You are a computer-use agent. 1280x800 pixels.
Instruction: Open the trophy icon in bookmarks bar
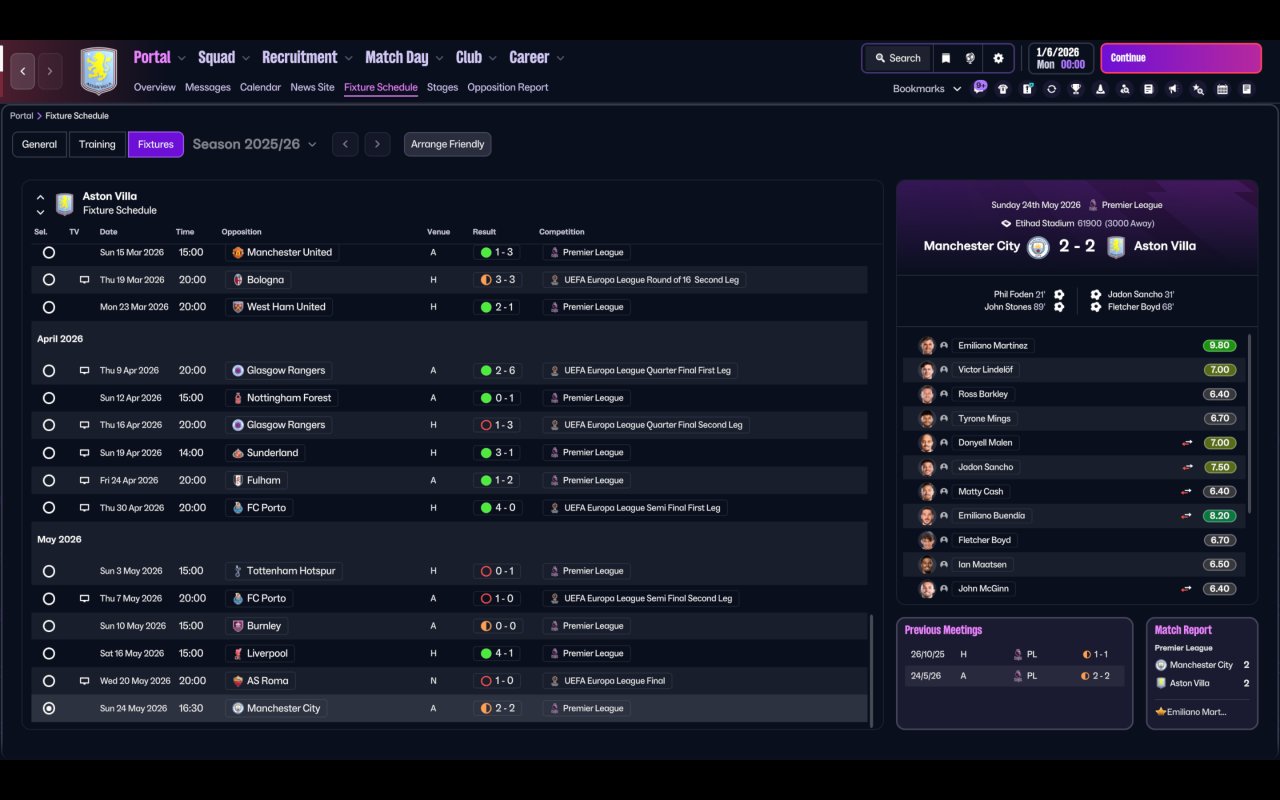pos(1076,89)
